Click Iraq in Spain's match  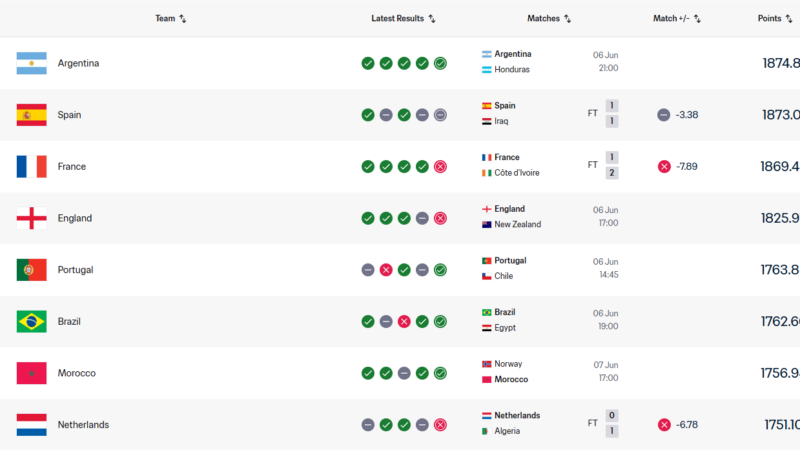click(x=501, y=121)
